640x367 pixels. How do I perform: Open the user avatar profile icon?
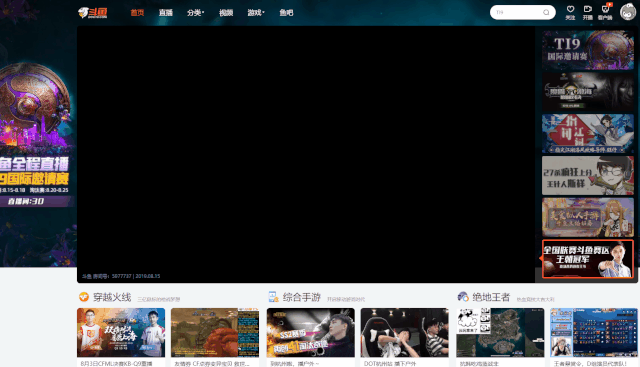[x=628, y=12]
